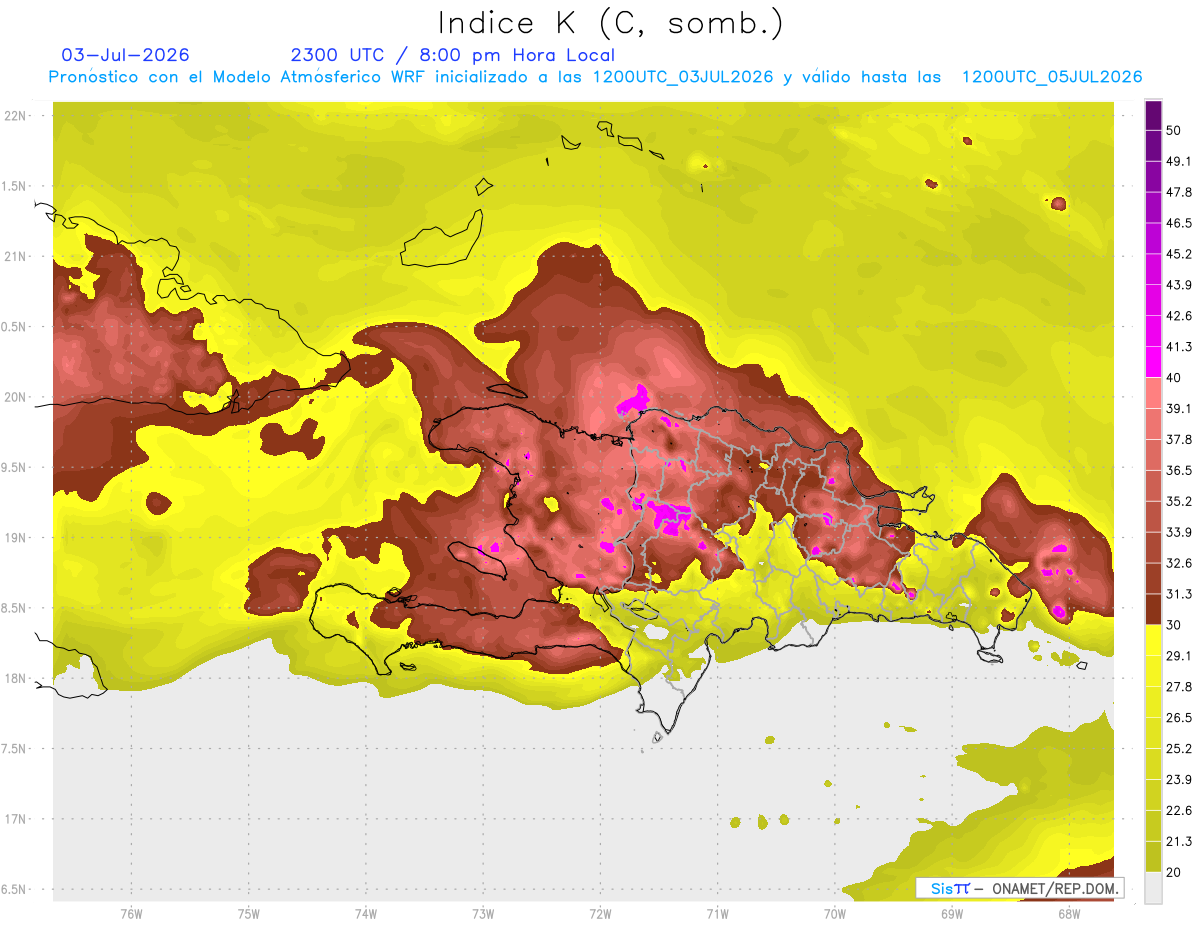Click the "20N" latitude label
Image resolution: width=1200 pixels, height=927 pixels.
tap(16, 397)
